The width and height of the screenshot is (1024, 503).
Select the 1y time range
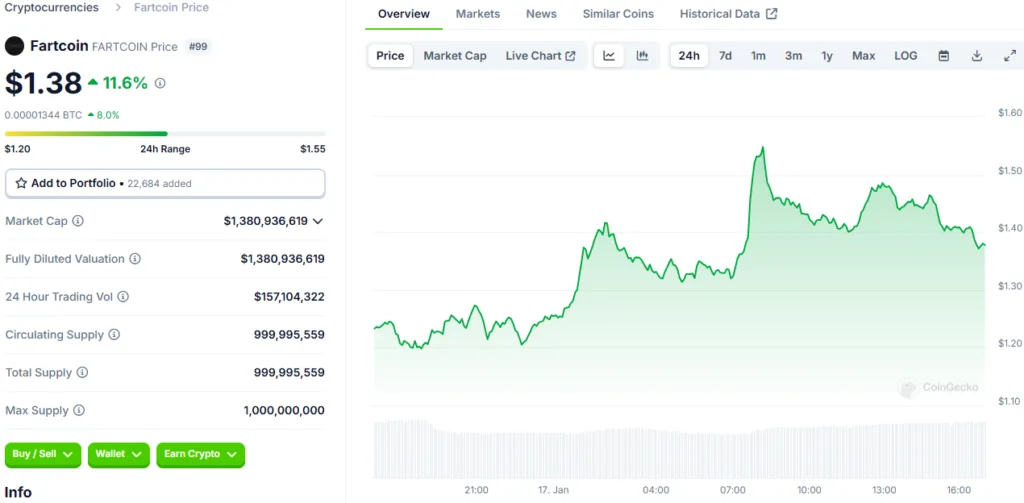click(x=827, y=56)
